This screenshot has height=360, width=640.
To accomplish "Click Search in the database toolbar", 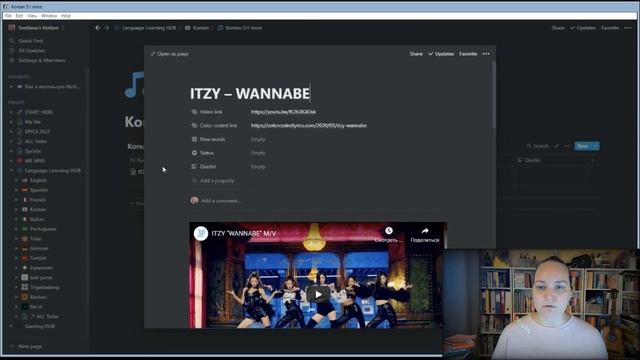I will pos(538,146).
